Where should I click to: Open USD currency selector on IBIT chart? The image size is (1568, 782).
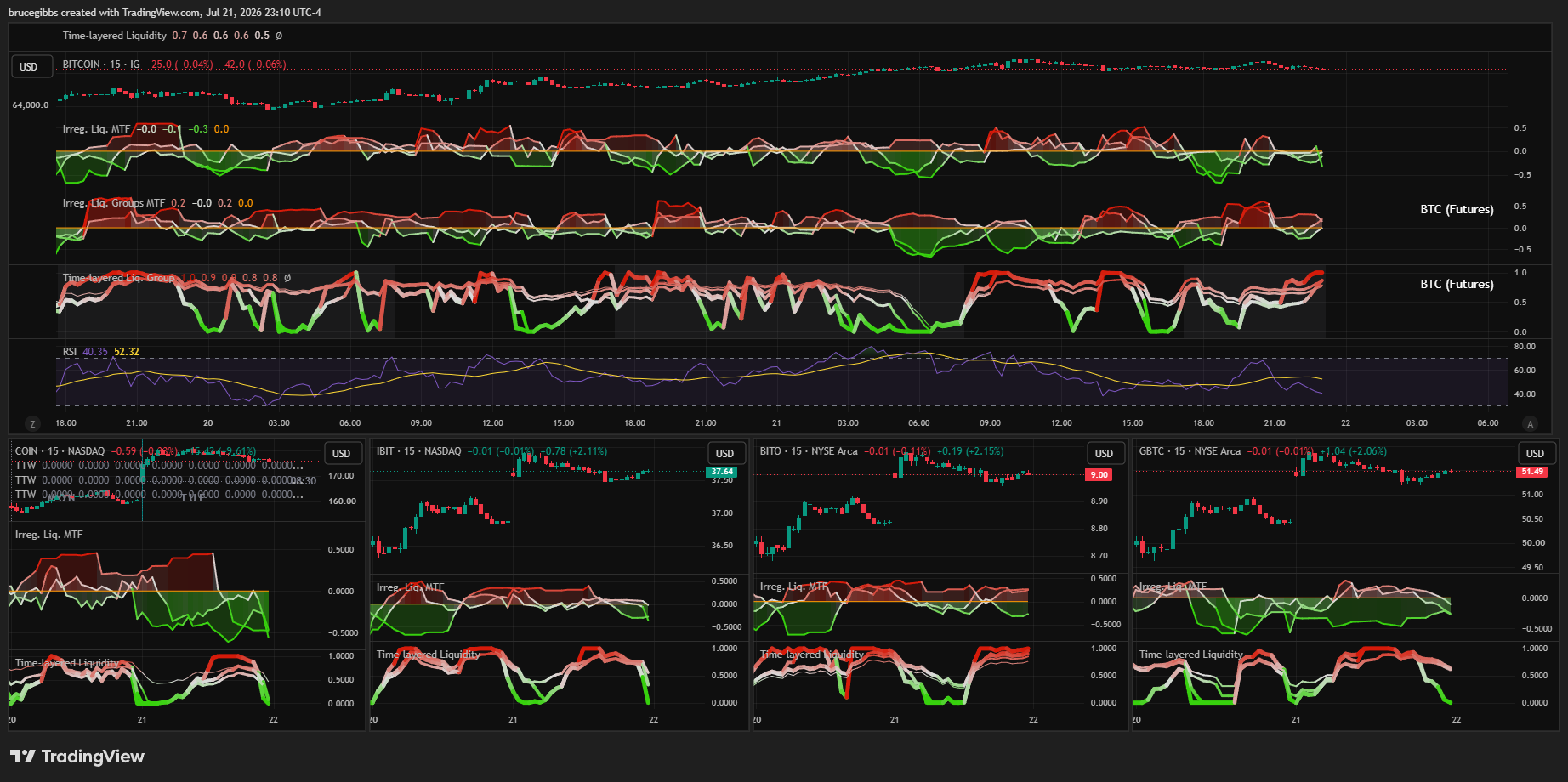pos(724,454)
